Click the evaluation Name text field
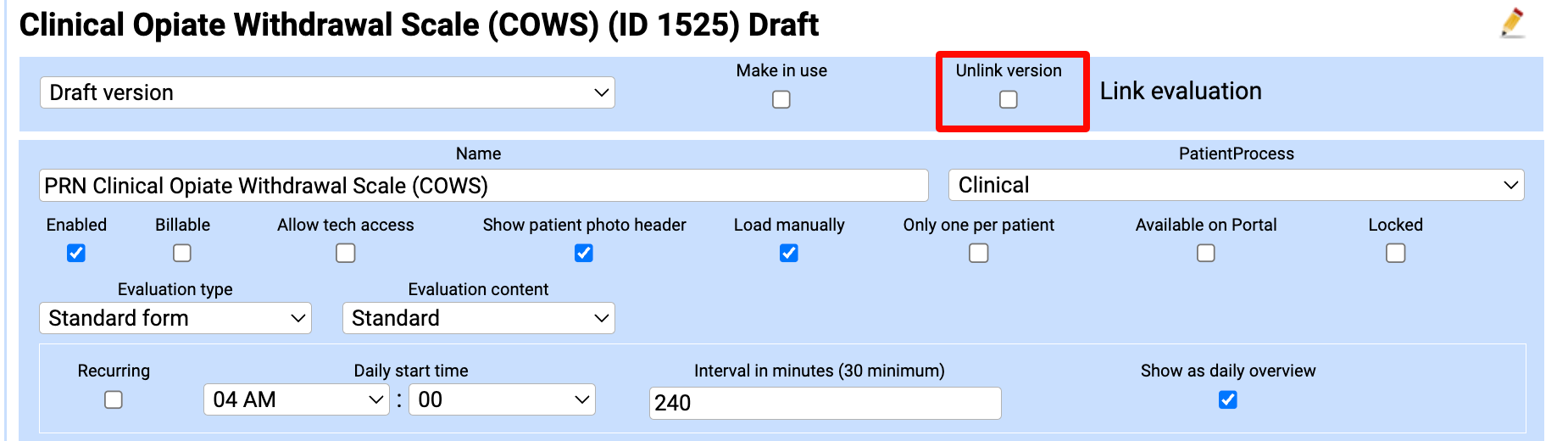This screenshot has height=441, width=1568. [483, 186]
